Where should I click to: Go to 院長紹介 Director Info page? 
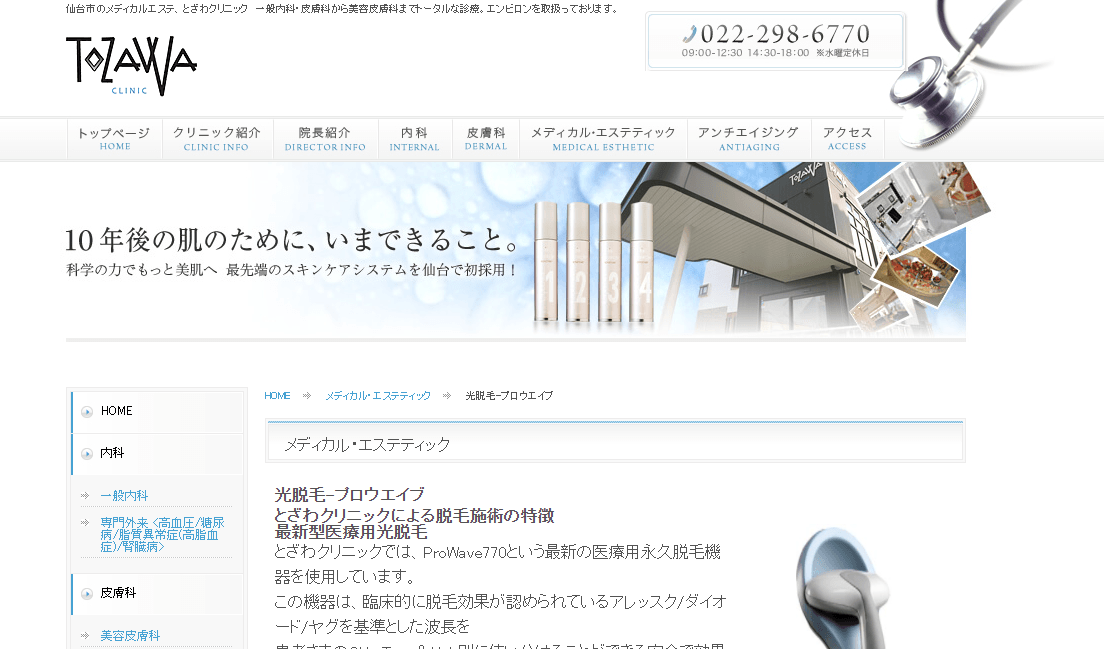pos(325,139)
